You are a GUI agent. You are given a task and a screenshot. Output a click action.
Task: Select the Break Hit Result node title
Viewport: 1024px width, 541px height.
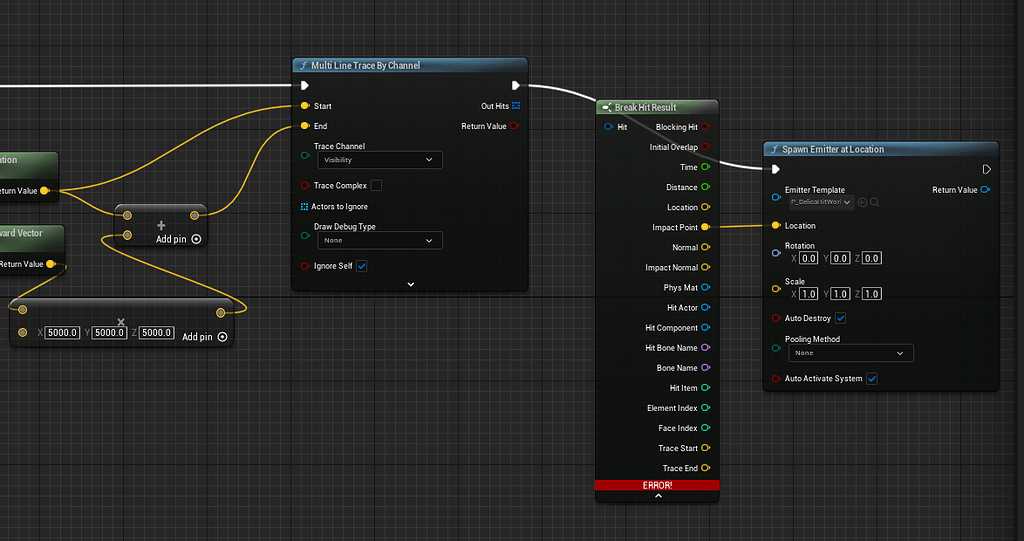(x=645, y=107)
